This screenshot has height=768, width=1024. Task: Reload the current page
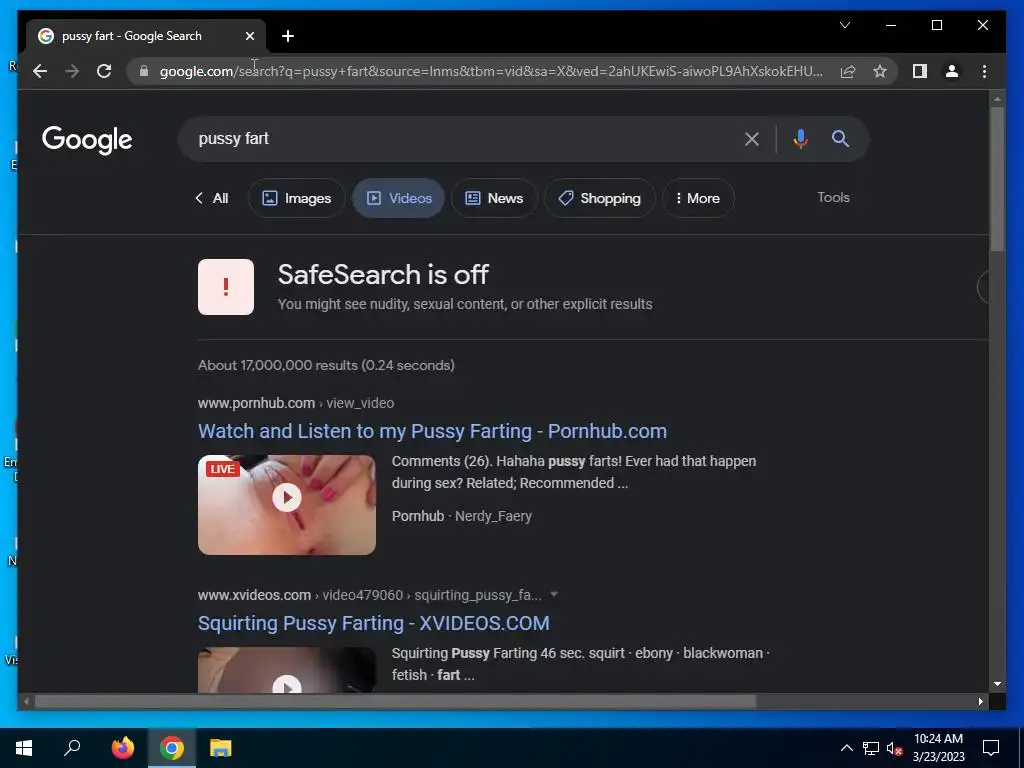104,71
